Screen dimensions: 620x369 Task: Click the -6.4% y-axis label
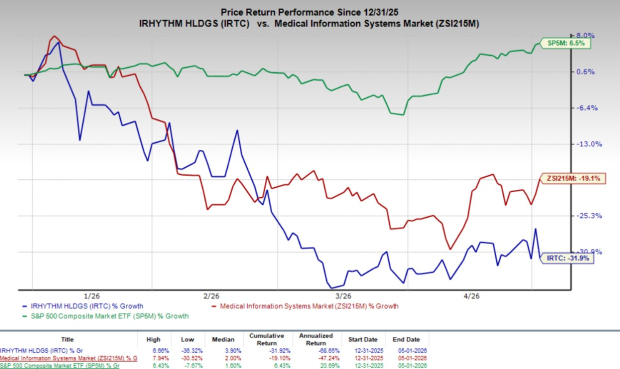coord(587,108)
